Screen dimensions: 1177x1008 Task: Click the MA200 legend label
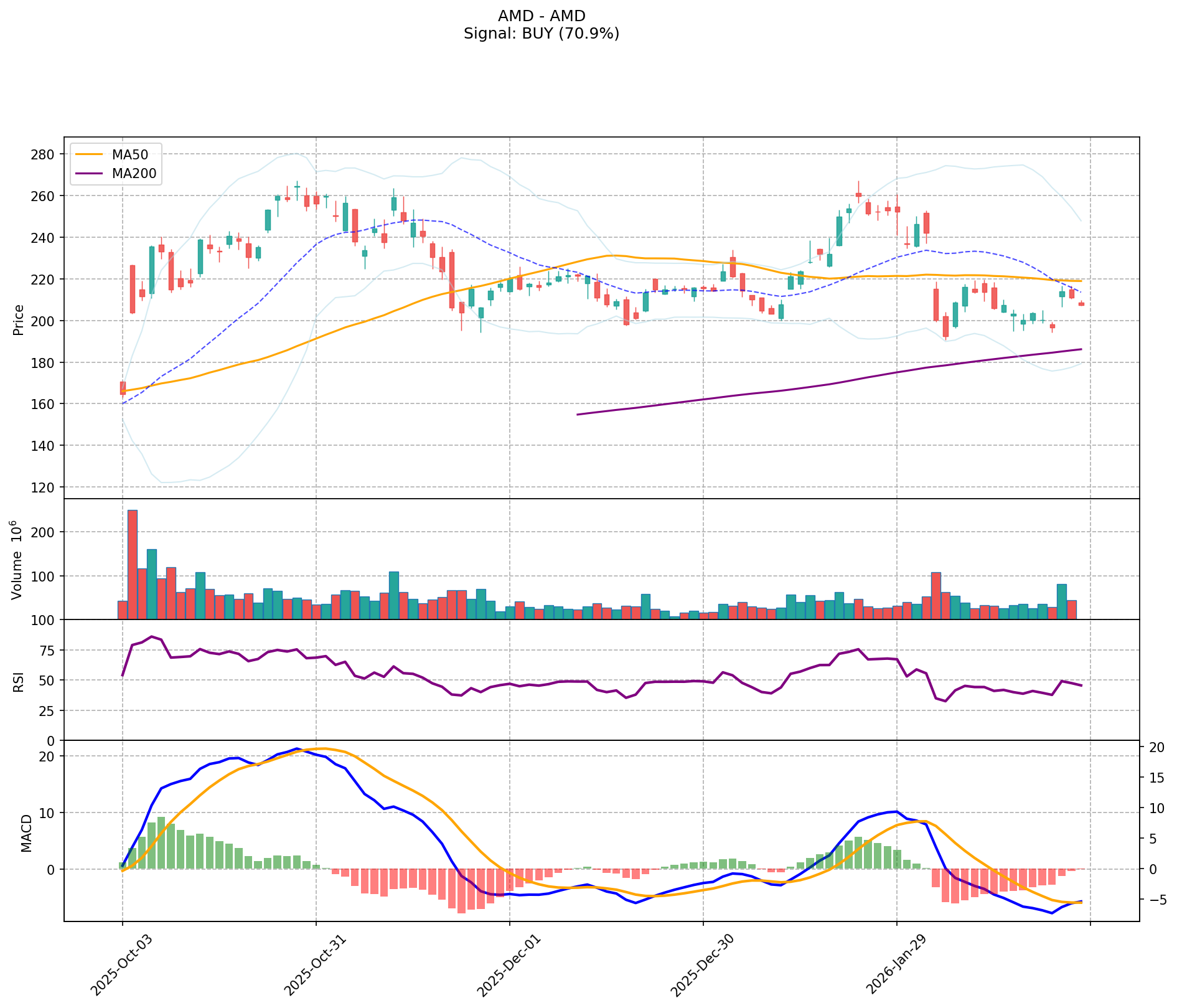(133, 174)
